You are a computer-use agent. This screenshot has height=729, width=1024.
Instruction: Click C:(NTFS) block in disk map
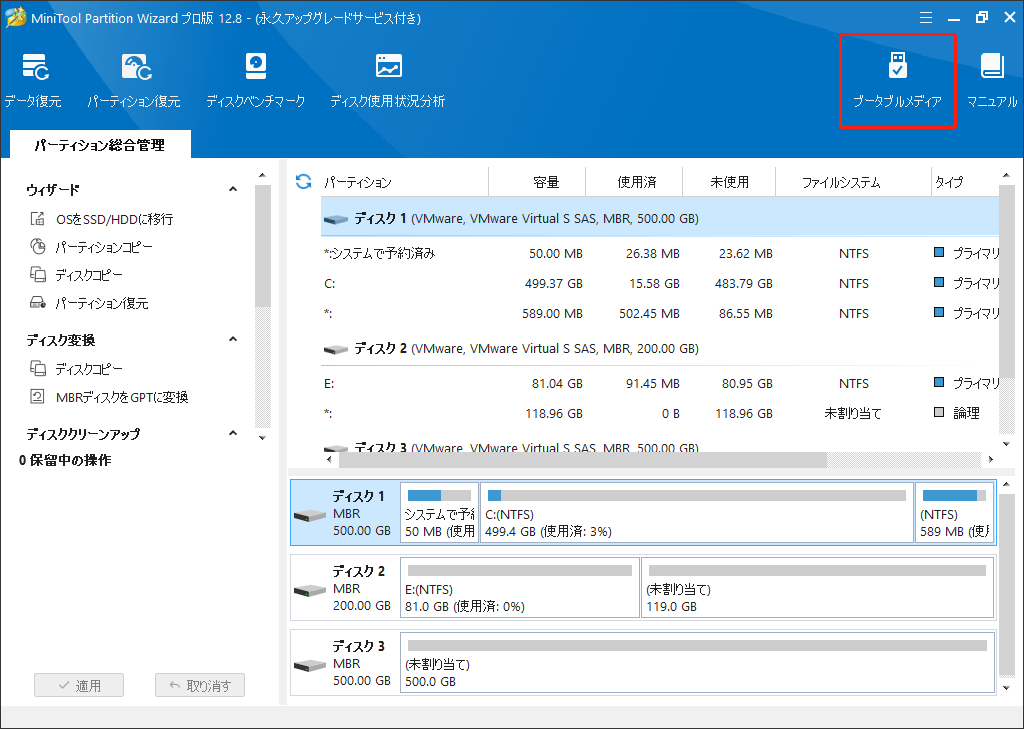coord(697,513)
